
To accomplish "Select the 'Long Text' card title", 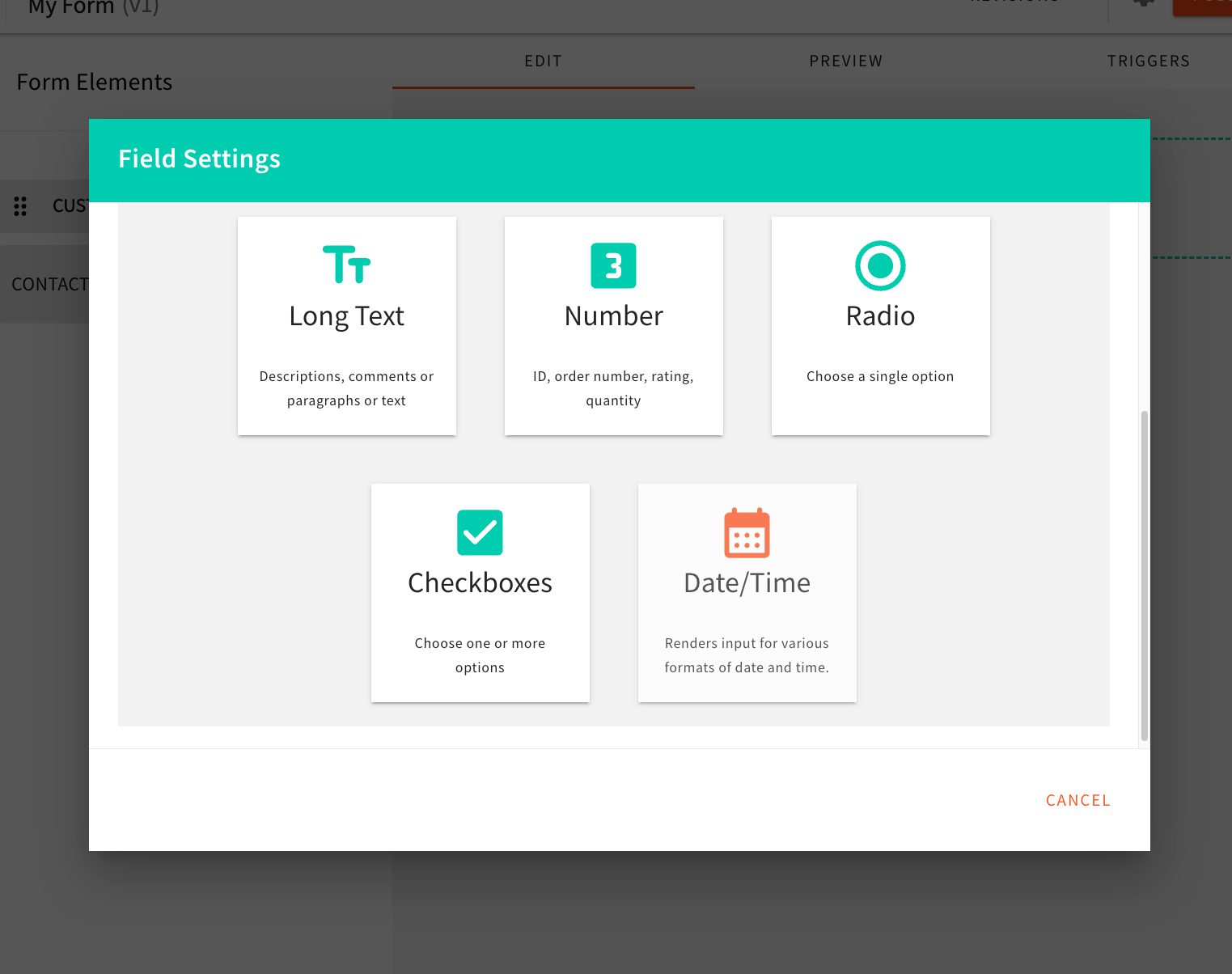I will point(346,316).
